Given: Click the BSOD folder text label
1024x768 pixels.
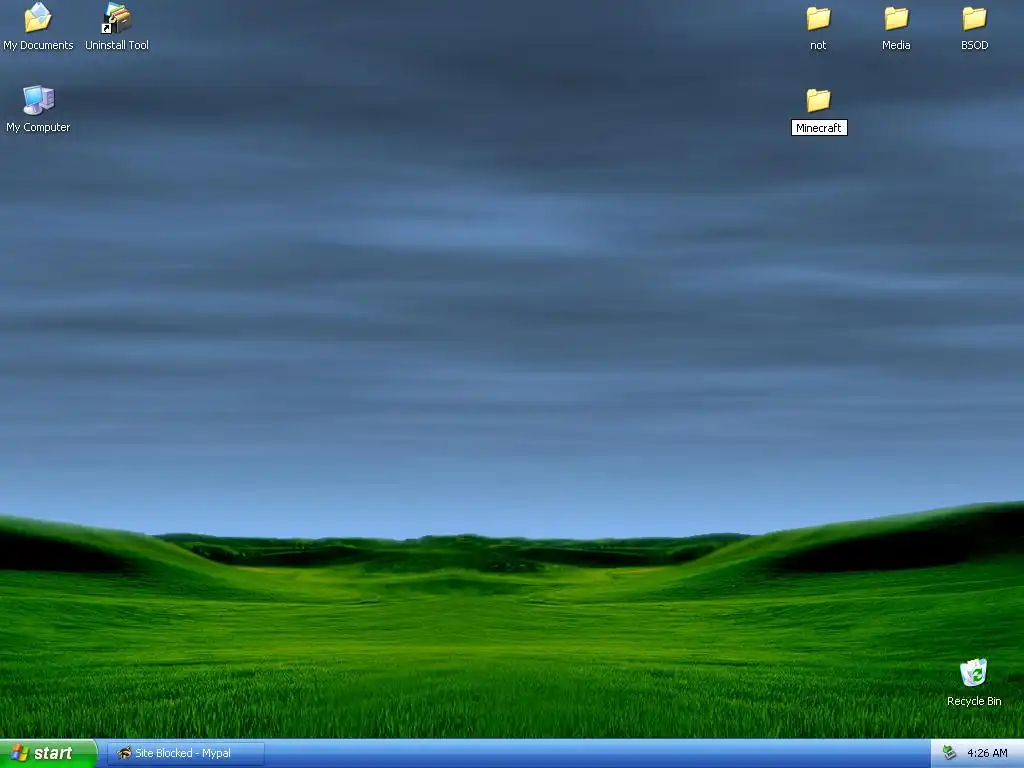Looking at the screenshot, I should (x=974, y=45).
